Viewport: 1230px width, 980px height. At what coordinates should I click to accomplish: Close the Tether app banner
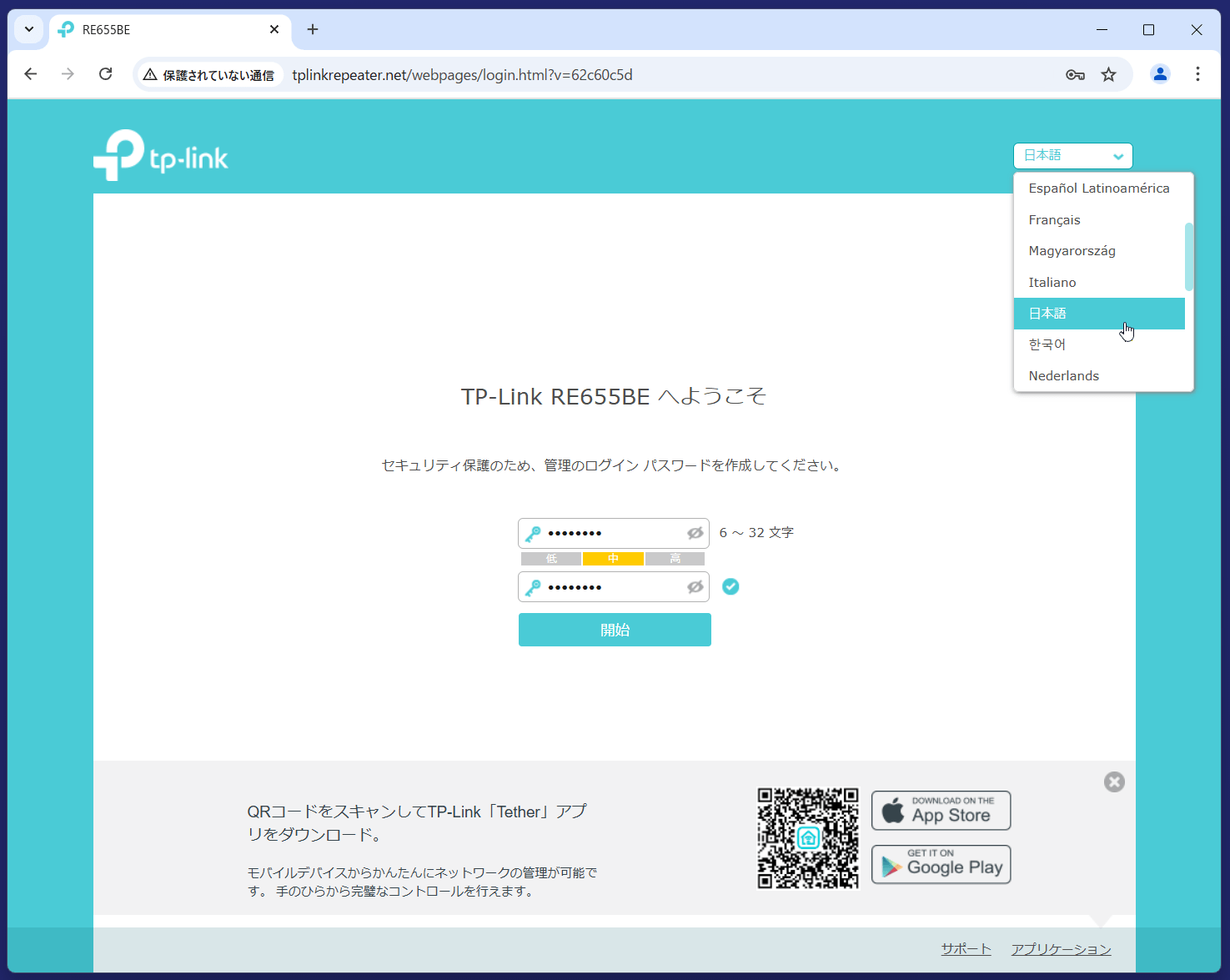[x=1114, y=781]
